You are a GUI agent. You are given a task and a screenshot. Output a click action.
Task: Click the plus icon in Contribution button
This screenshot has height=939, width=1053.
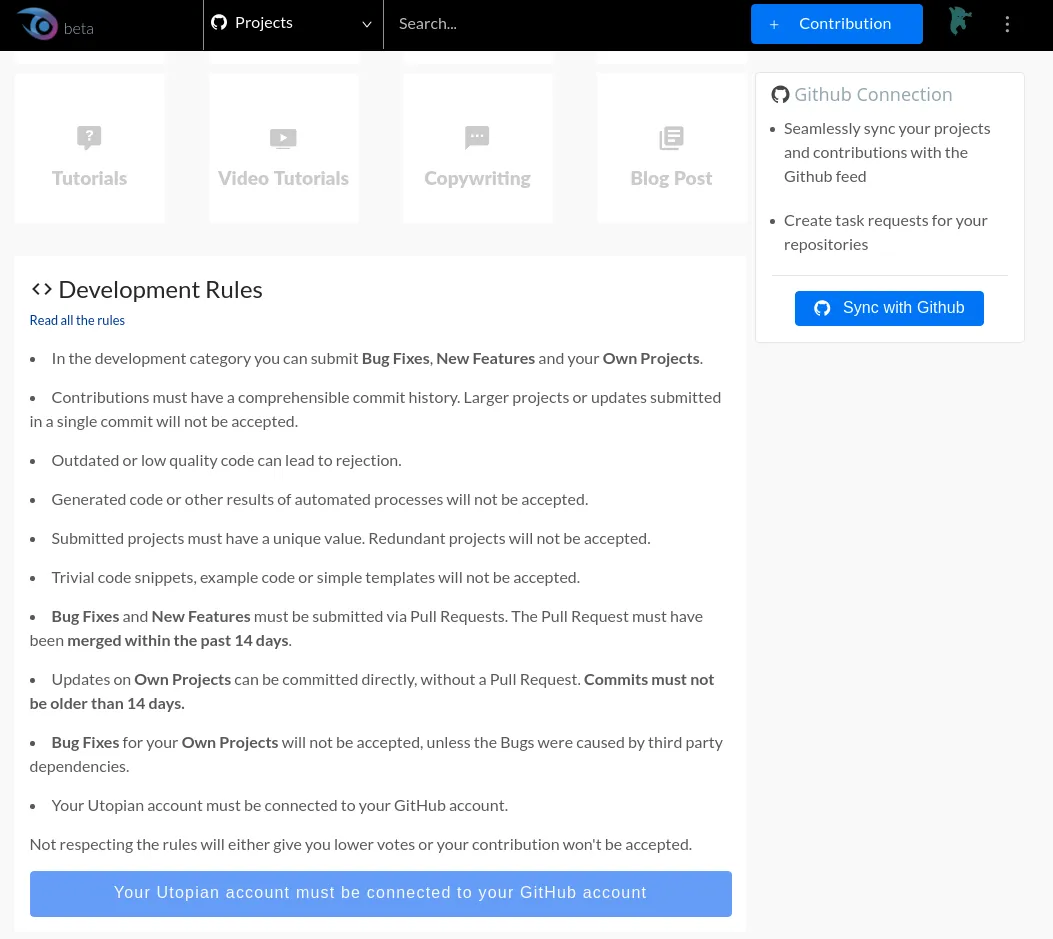(774, 24)
